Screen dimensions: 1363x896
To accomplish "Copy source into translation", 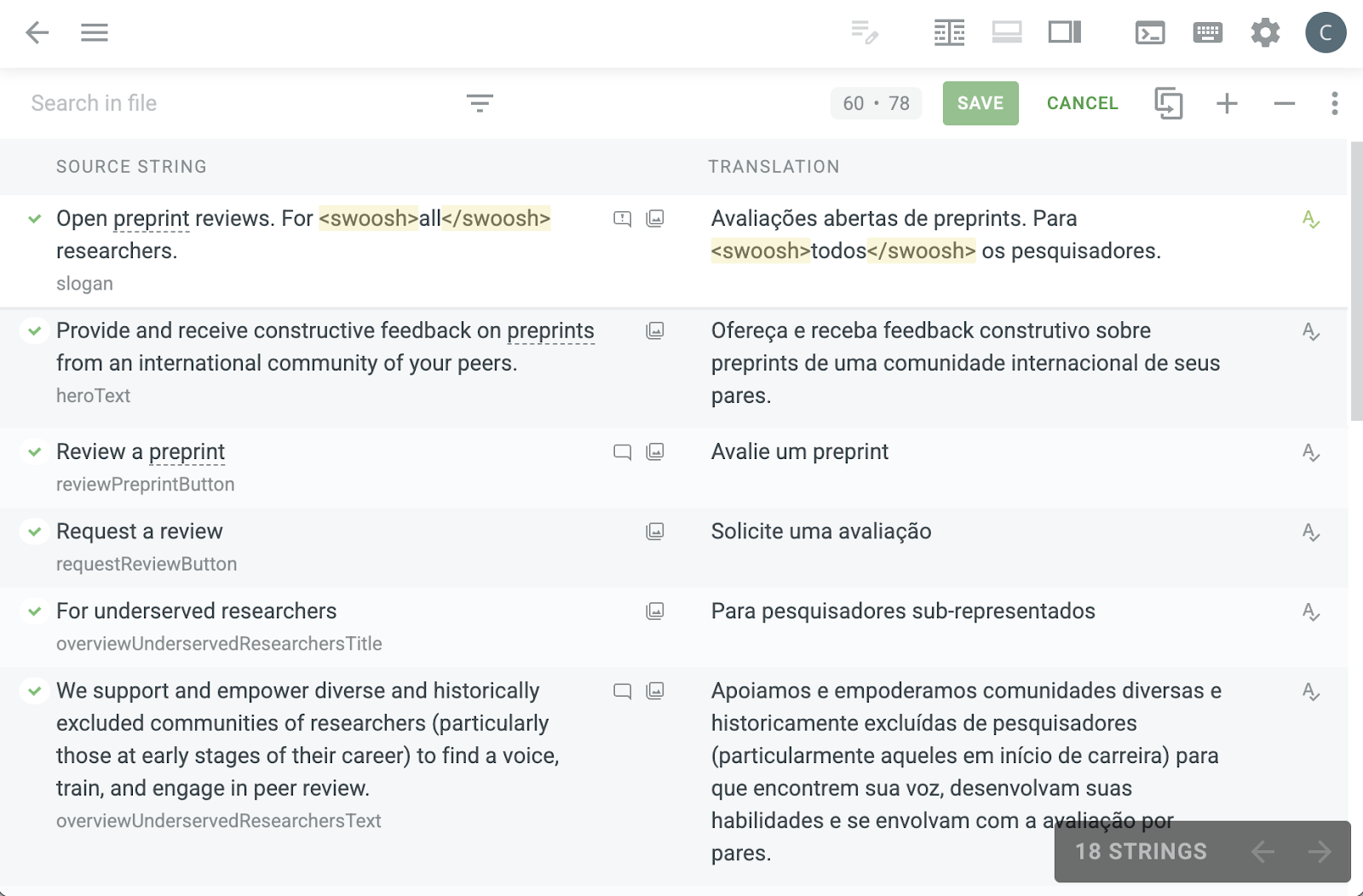I will pos(1169,103).
